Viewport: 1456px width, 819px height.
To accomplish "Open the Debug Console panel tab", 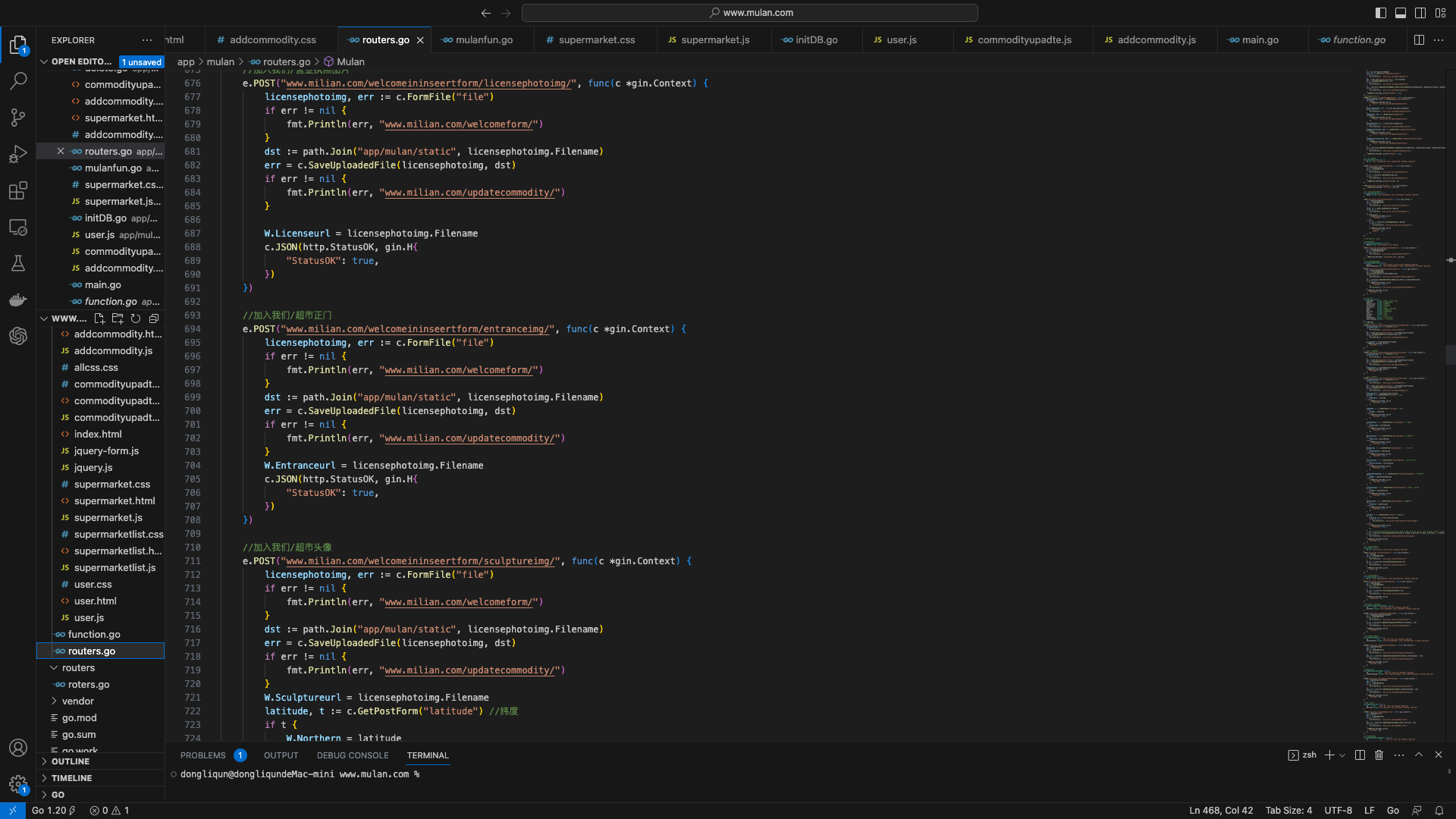I will 353,755.
